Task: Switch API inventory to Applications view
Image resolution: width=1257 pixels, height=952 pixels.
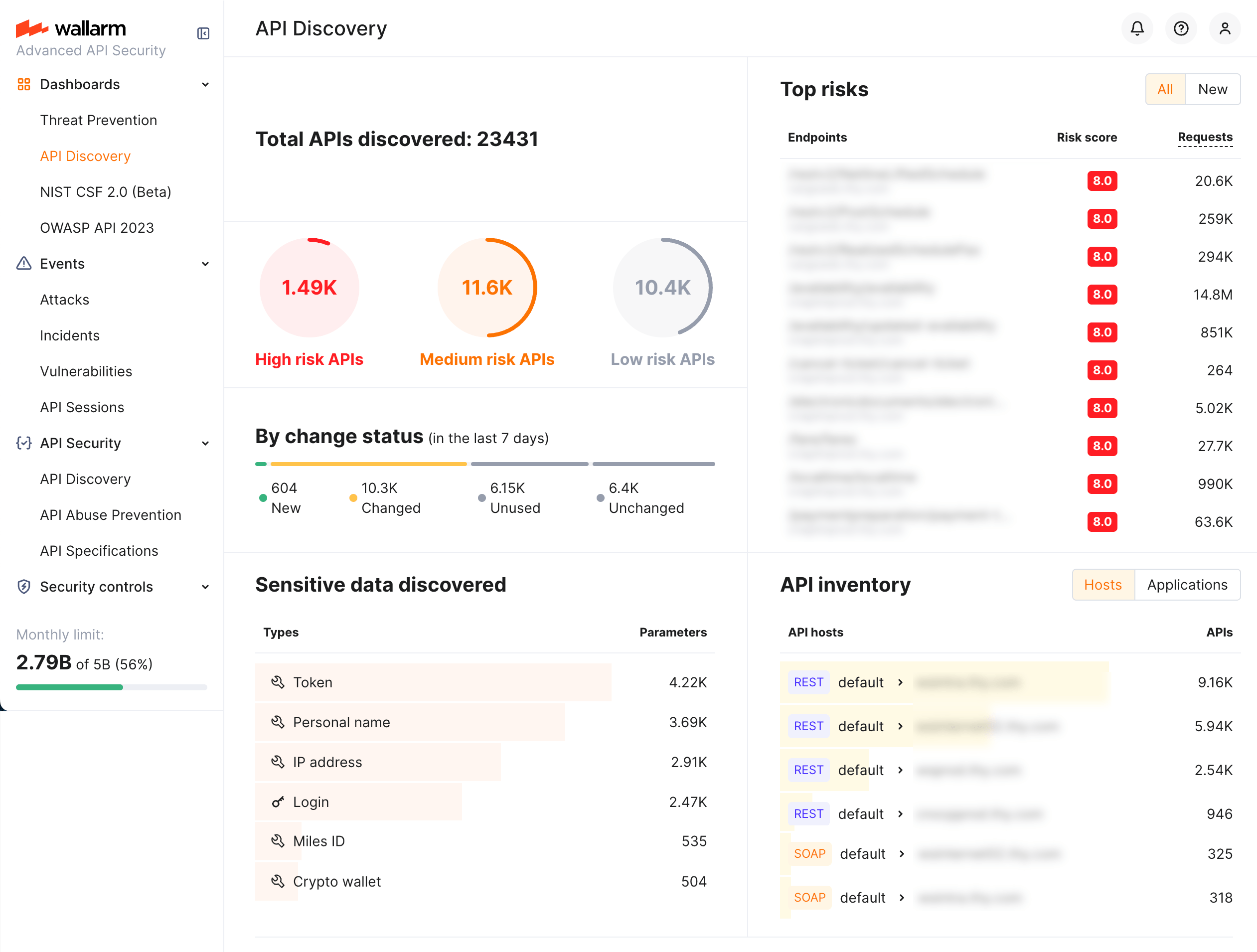Action: point(1187,584)
